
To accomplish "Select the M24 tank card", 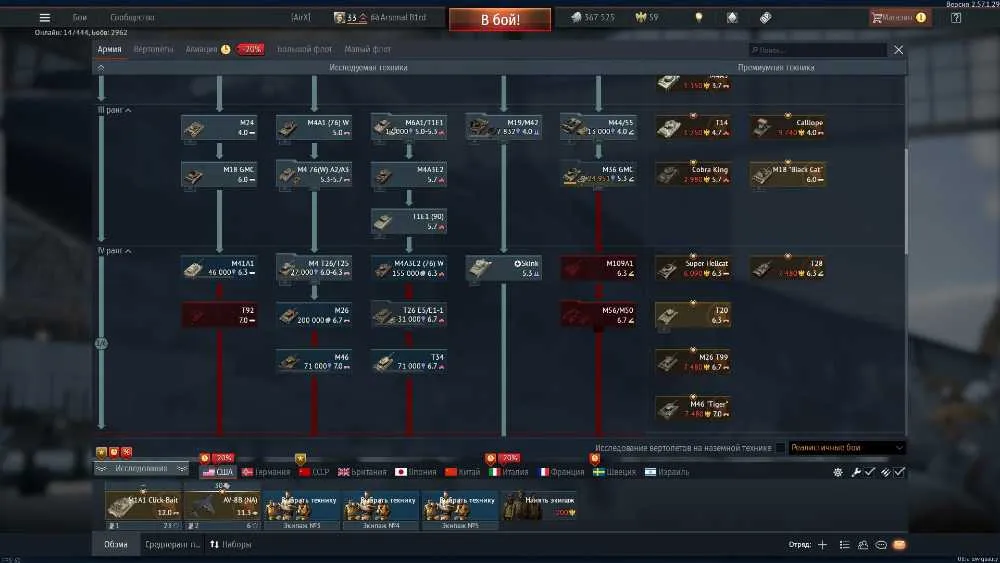I will coord(219,128).
